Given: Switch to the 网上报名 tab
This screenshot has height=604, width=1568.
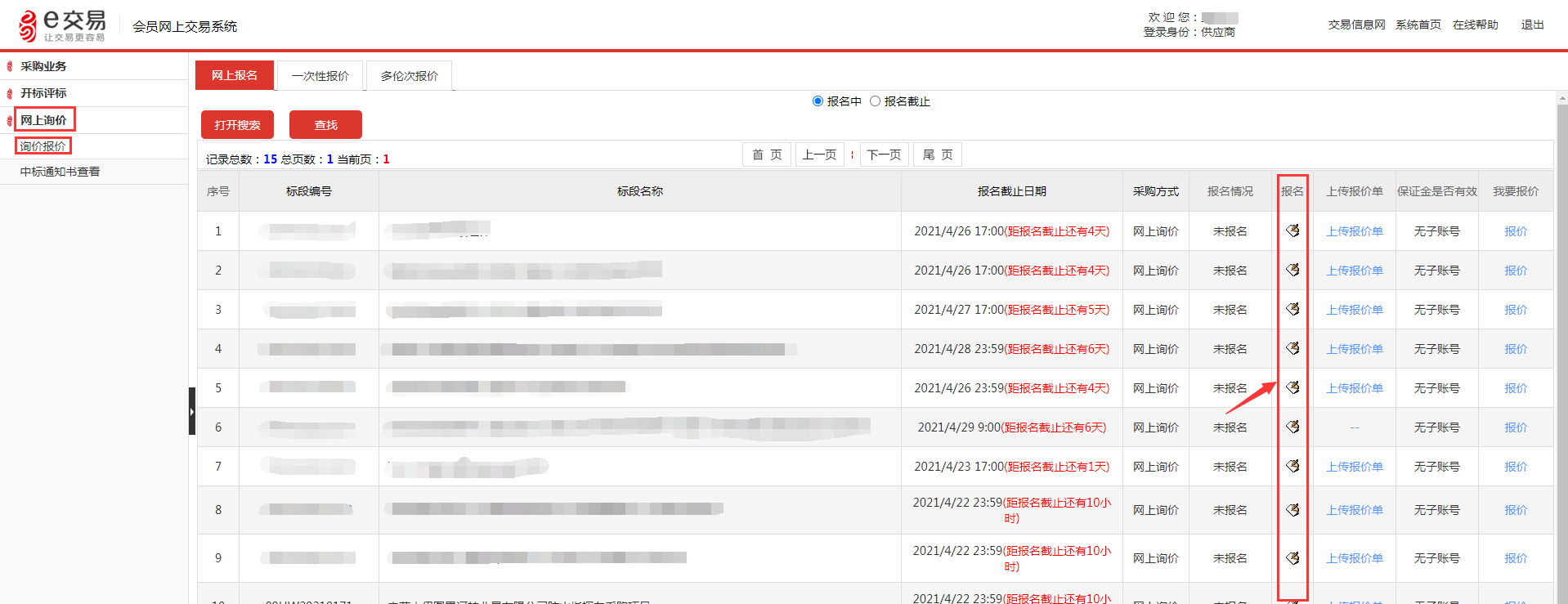Looking at the screenshot, I should click(234, 75).
